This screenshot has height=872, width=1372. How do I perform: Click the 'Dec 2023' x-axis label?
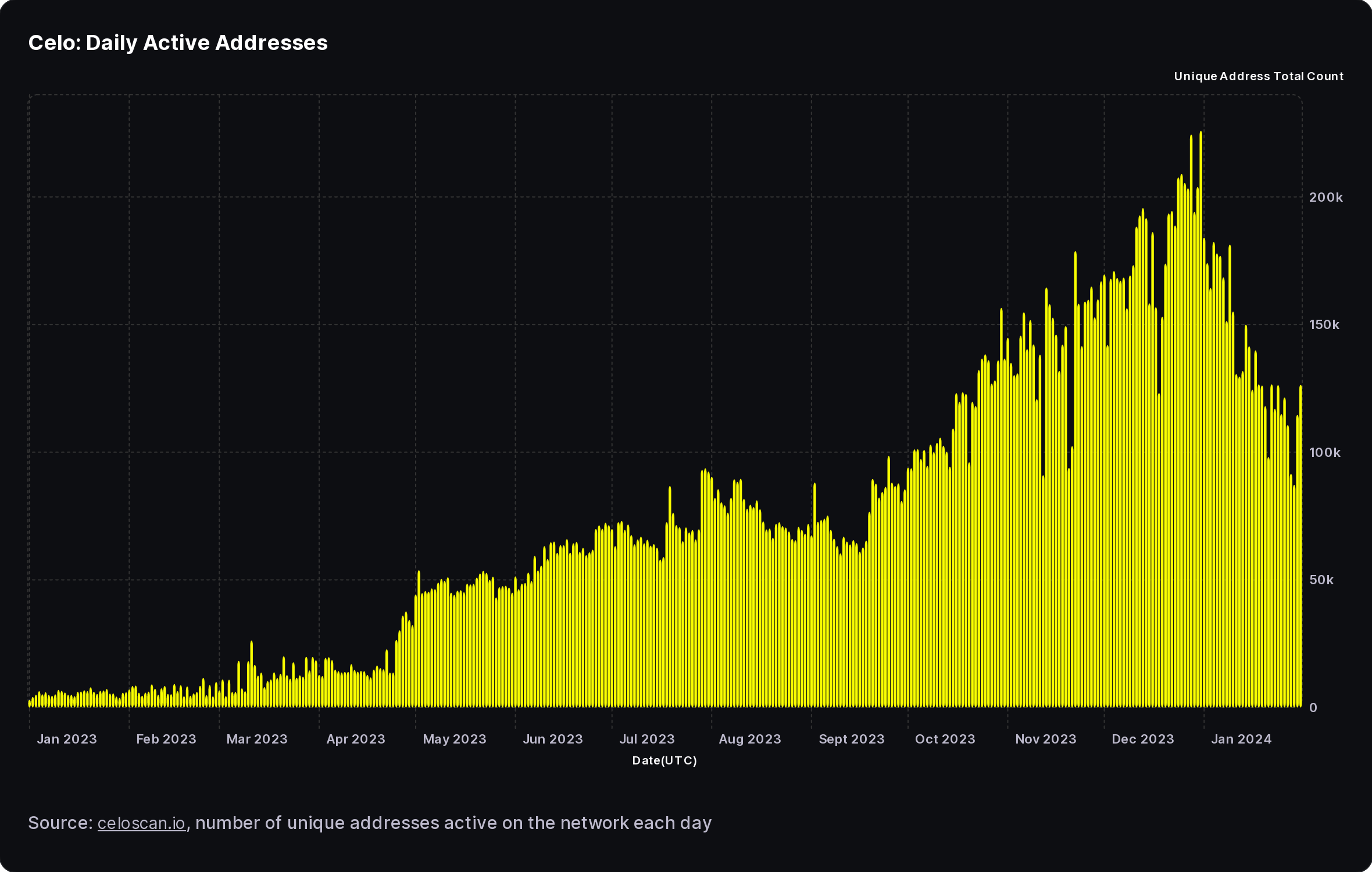pyautogui.click(x=1143, y=739)
